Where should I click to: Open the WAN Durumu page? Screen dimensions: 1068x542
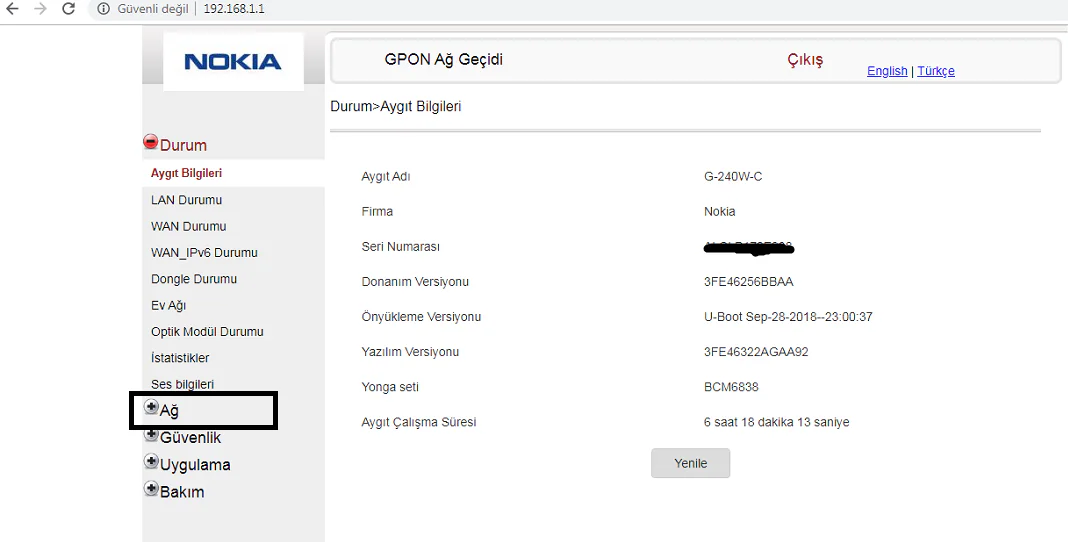(x=188, y=226)
